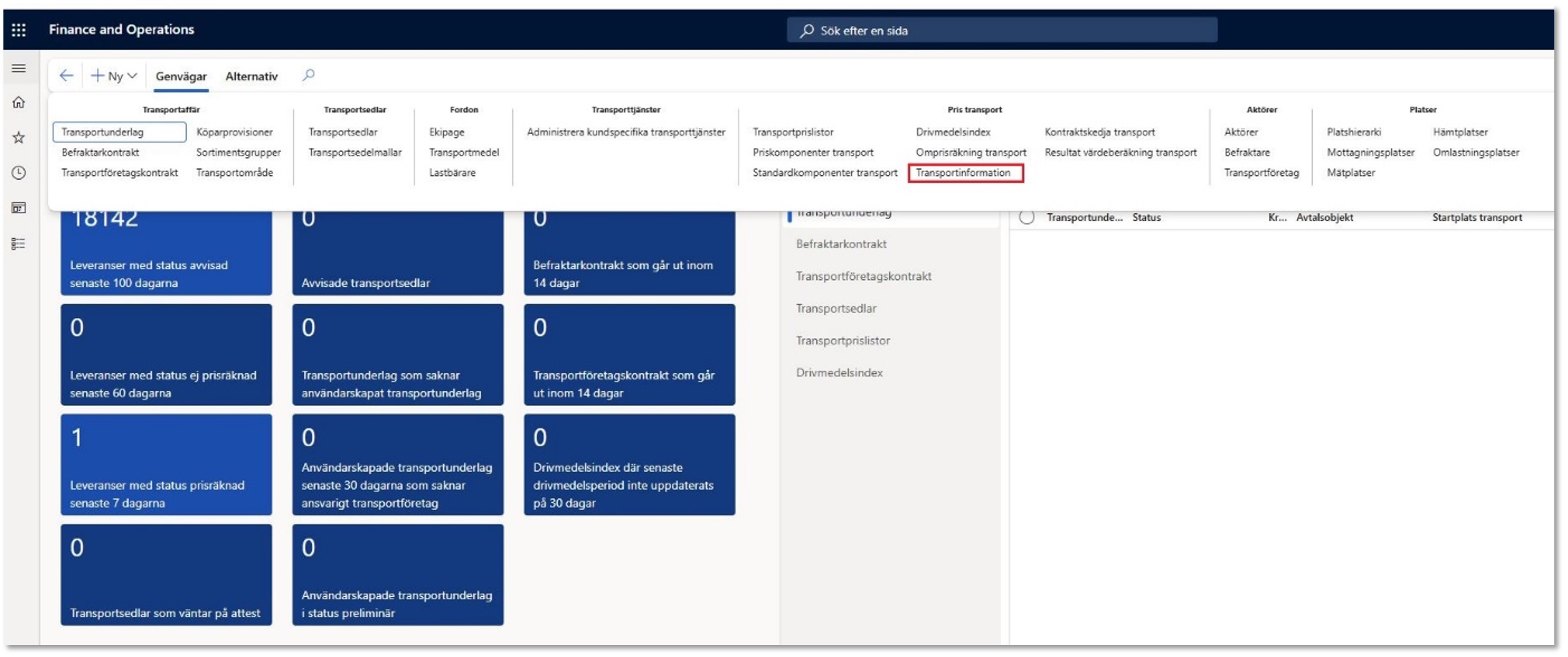This screenshot has height=657, width=1568.
Task: Open Sortimentsgrupper
Action: pos(238,152)
